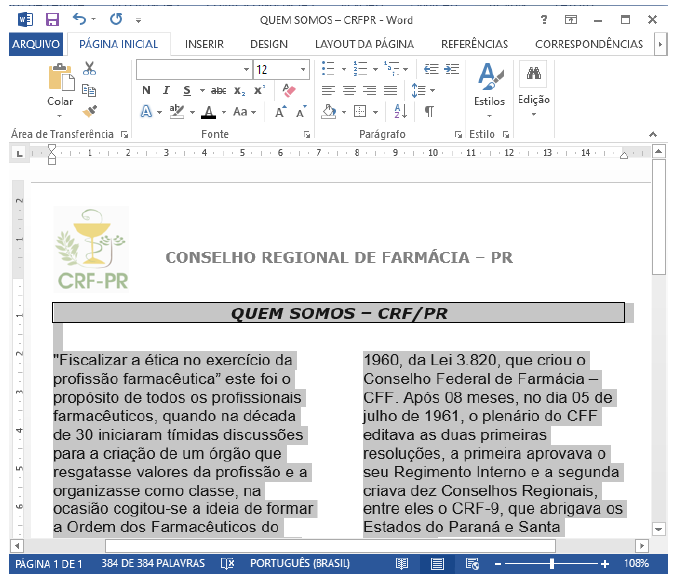Open Fonte dialog launcher
Image resolution: width=676 pixels, height=582 pixels.
pos(307,135)
